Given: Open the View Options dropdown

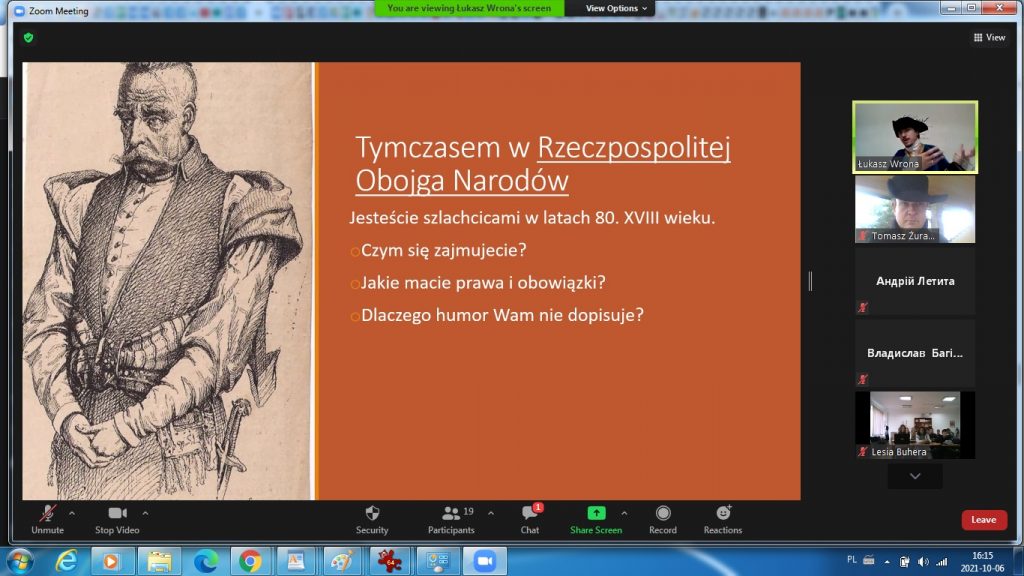Looking at the screenshot, I should tap(616, 8).
